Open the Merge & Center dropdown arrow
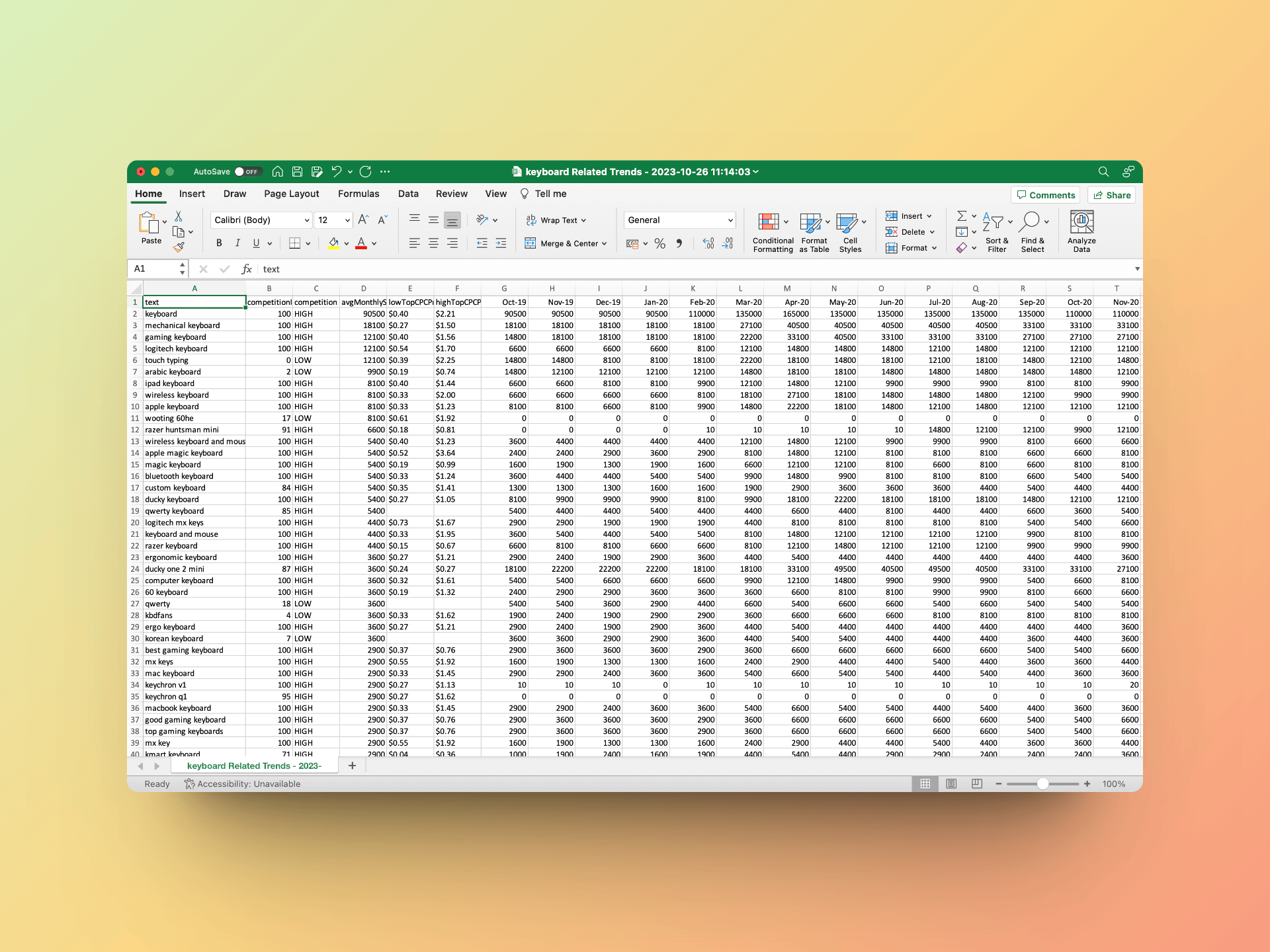Screen dimensions: 1270x952 (x=605, y=244)
